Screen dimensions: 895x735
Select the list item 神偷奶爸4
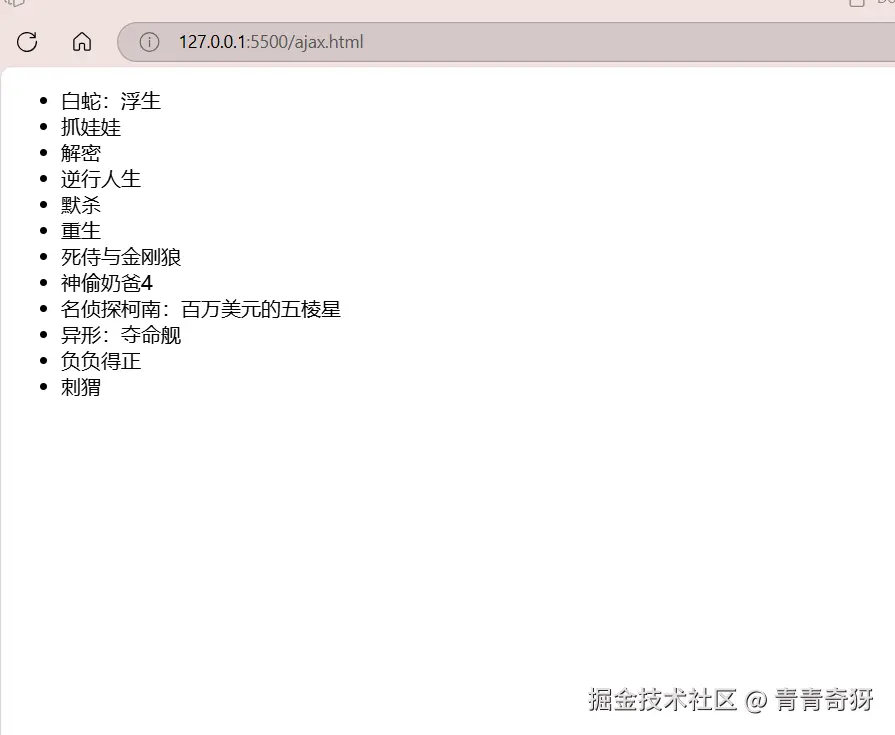point(107,282)
